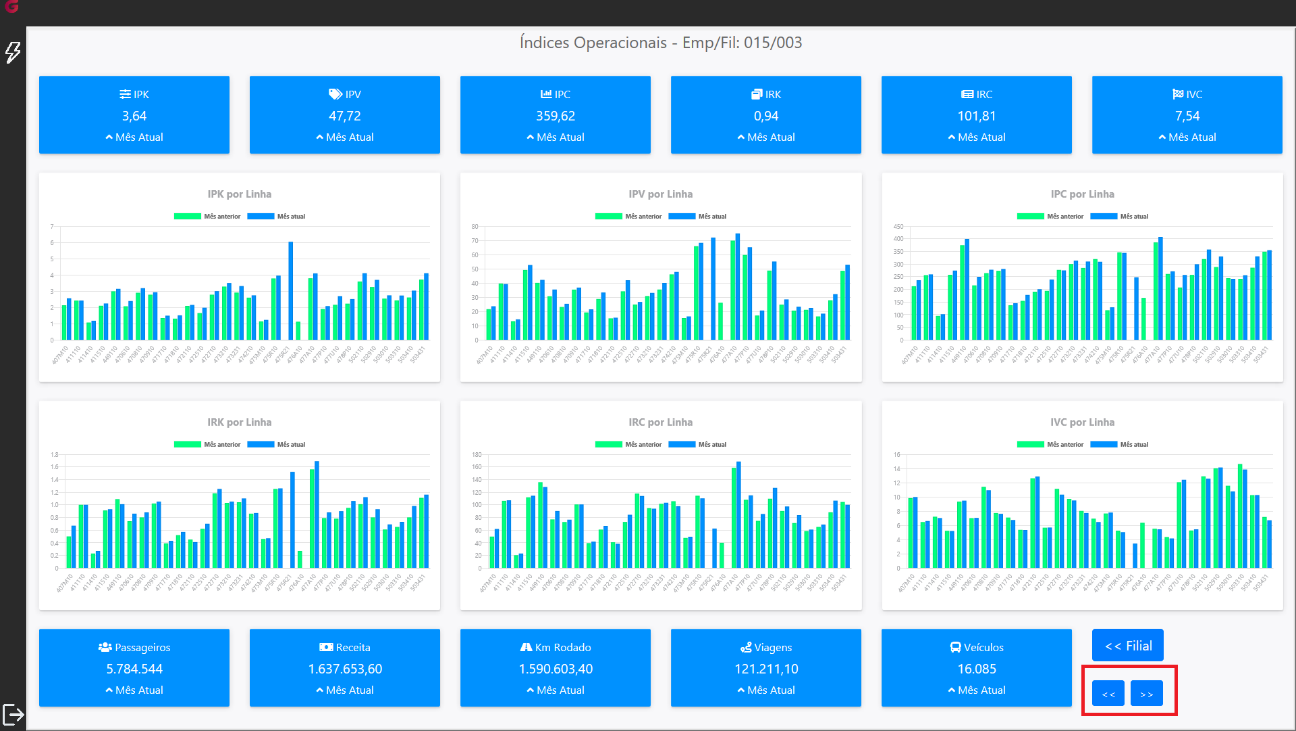
Task: Click the IPV card tag icon
Action: pyautogui.click(x=335, y=94)
